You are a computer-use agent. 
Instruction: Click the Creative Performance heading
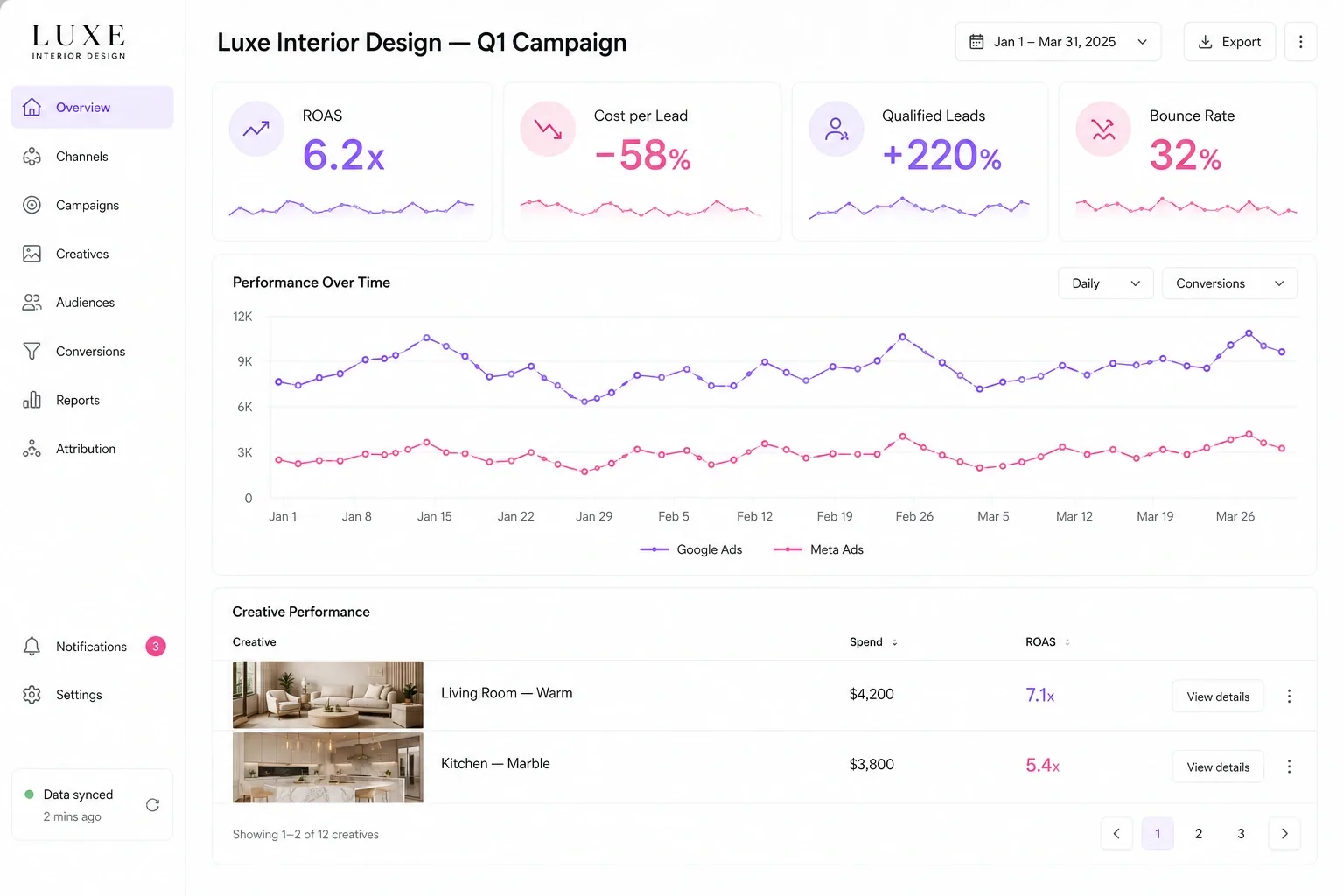(x=301, y=612)
